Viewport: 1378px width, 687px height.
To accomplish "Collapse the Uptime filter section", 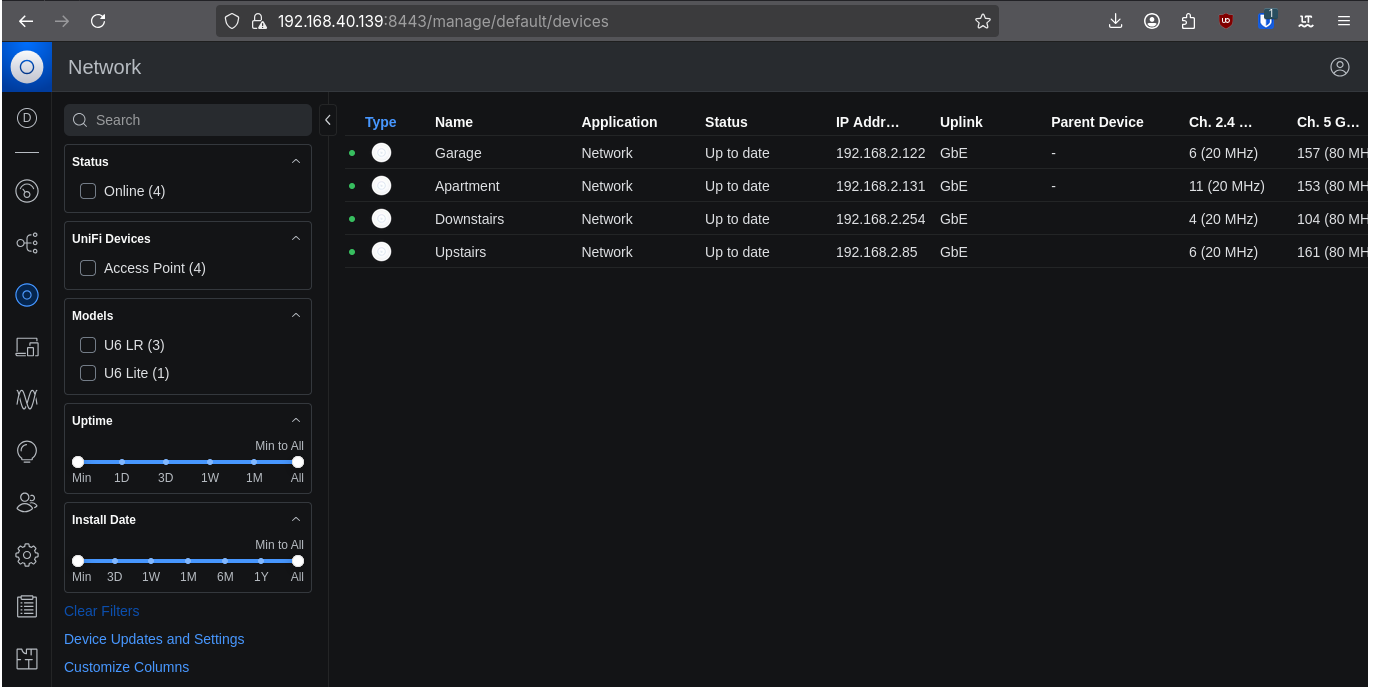I will click(295, 420).
